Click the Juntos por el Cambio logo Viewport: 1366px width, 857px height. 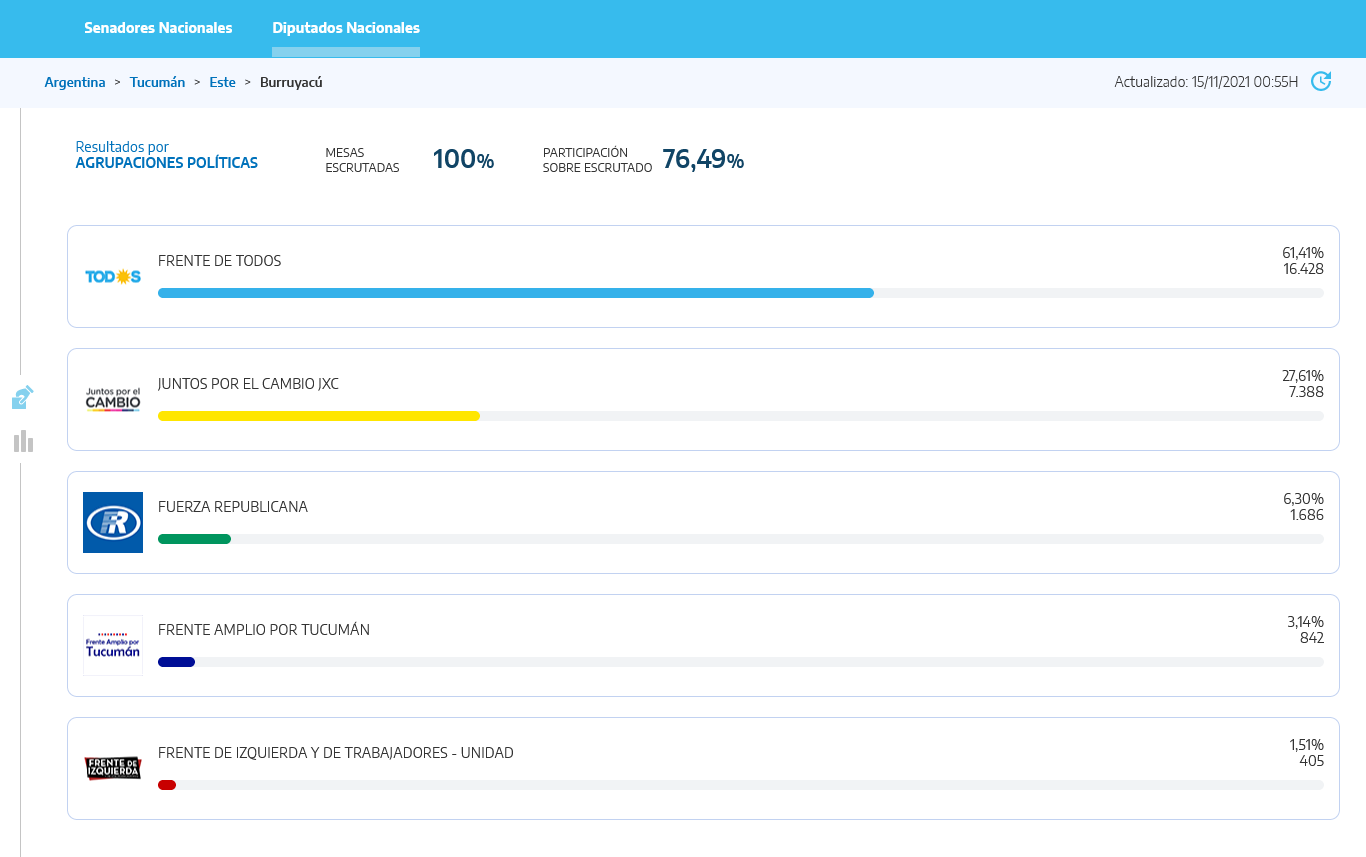[x=113, y=400]
